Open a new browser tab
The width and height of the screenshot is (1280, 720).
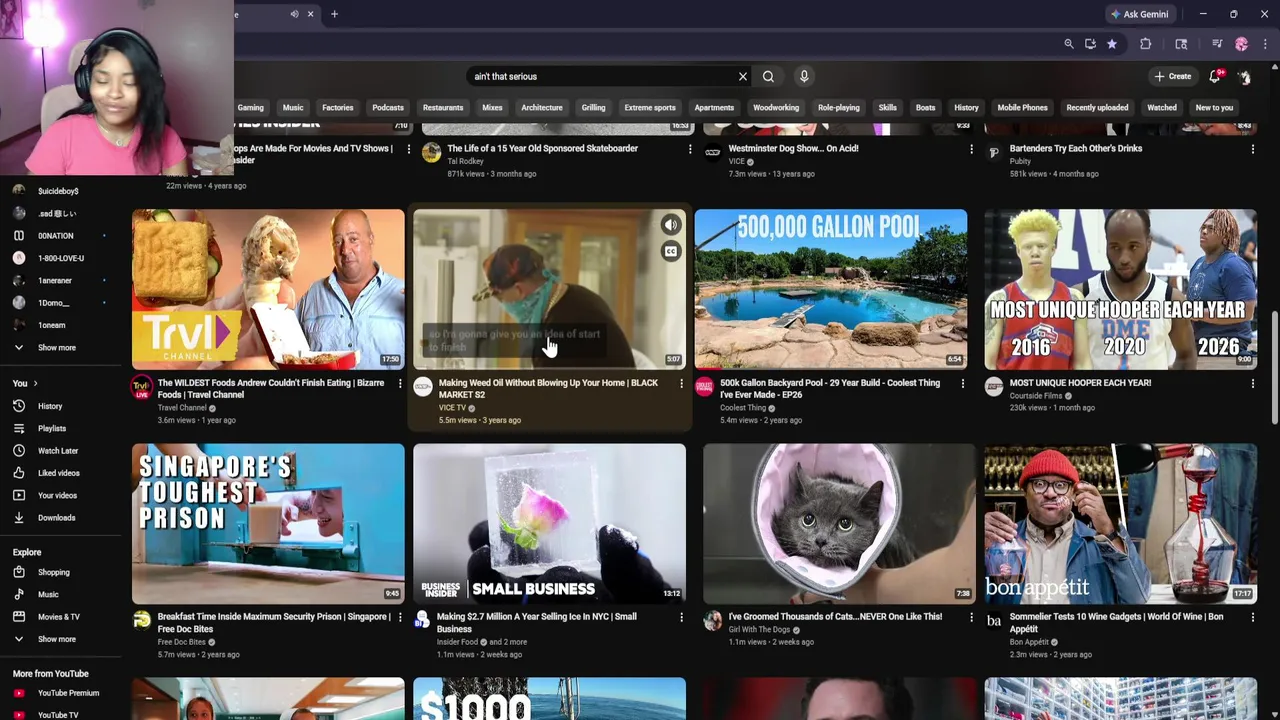tap(334, 14)
